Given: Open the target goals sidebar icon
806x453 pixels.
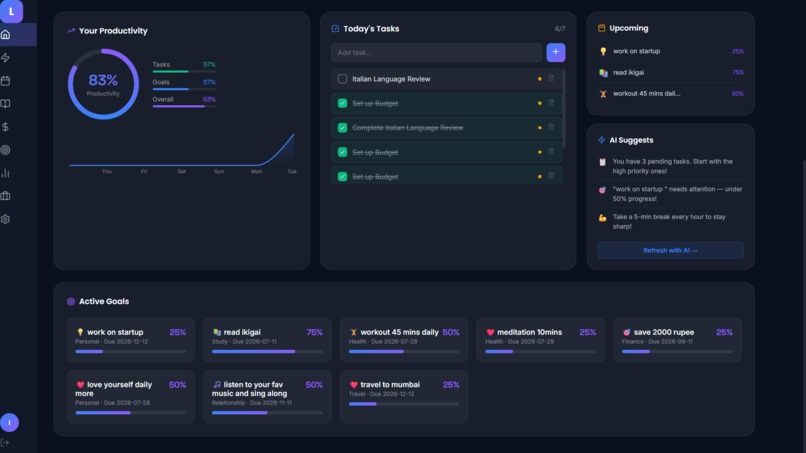Looking at the screenshot, I should [6, 150].
